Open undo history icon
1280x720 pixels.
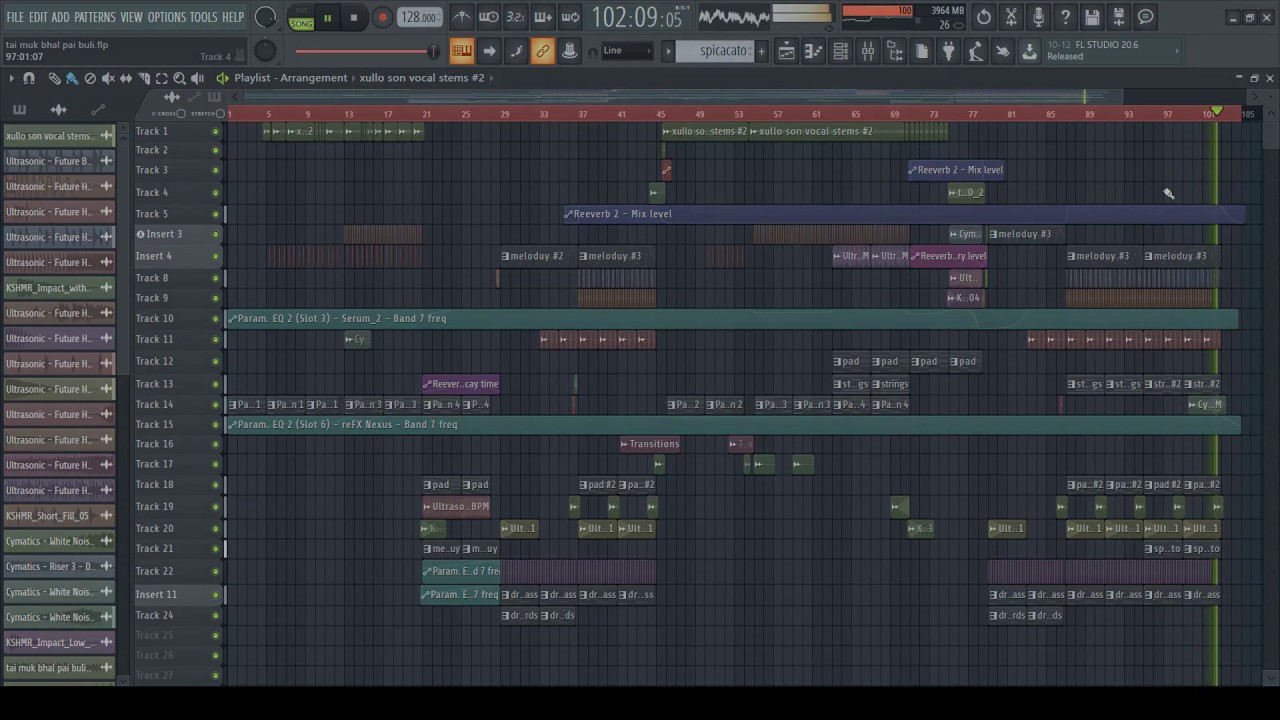tap(984, 17)
